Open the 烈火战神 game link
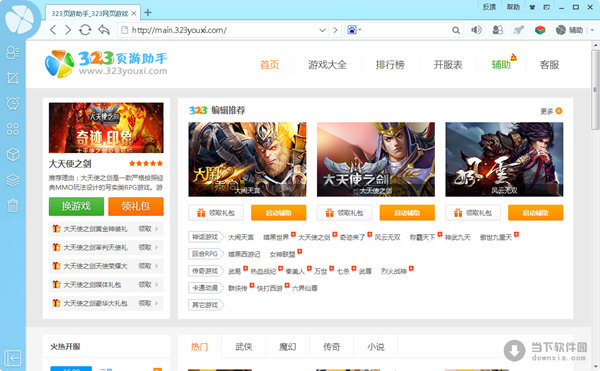This screenshot has width=600, height=371. [x=394, y=271]
